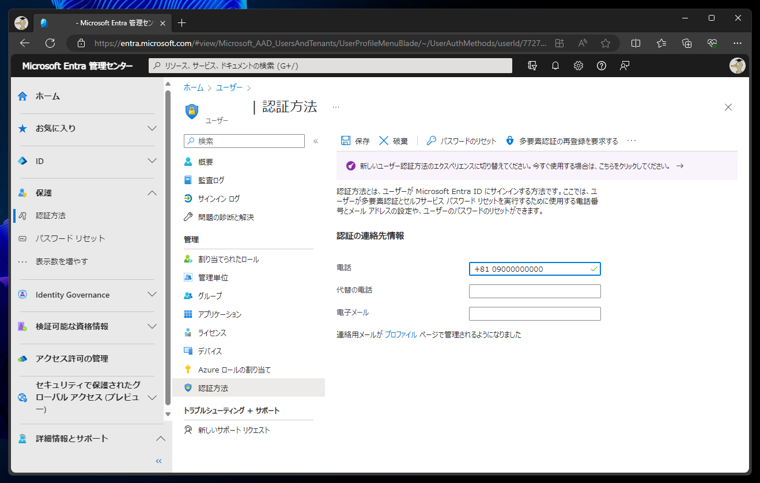The image size is (760, 483).
Task: Reload the page with the refresh icon
Action: [x=50, y=43]
